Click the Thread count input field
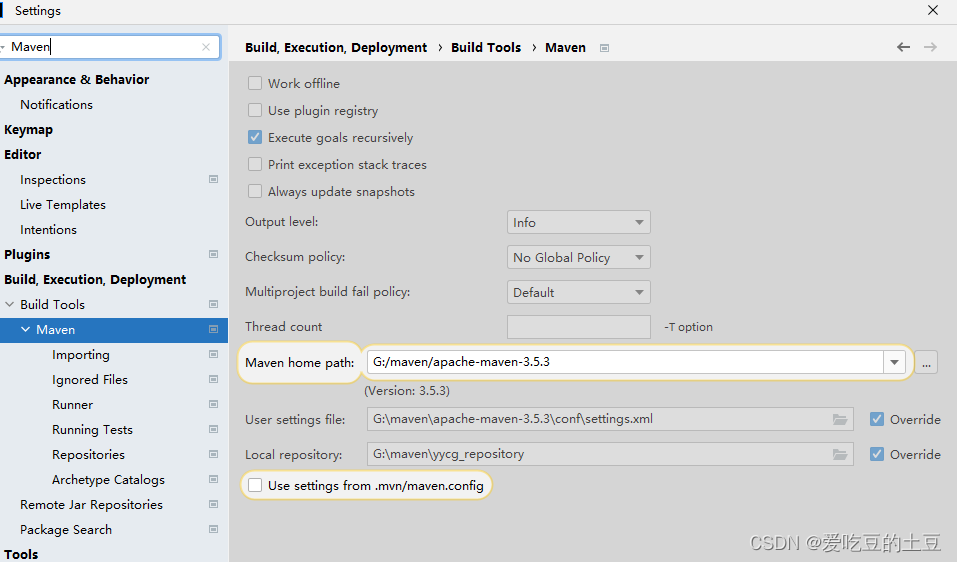Image resolution: width=957 pixels, height=562 pixels. click(x=579, y=326)
